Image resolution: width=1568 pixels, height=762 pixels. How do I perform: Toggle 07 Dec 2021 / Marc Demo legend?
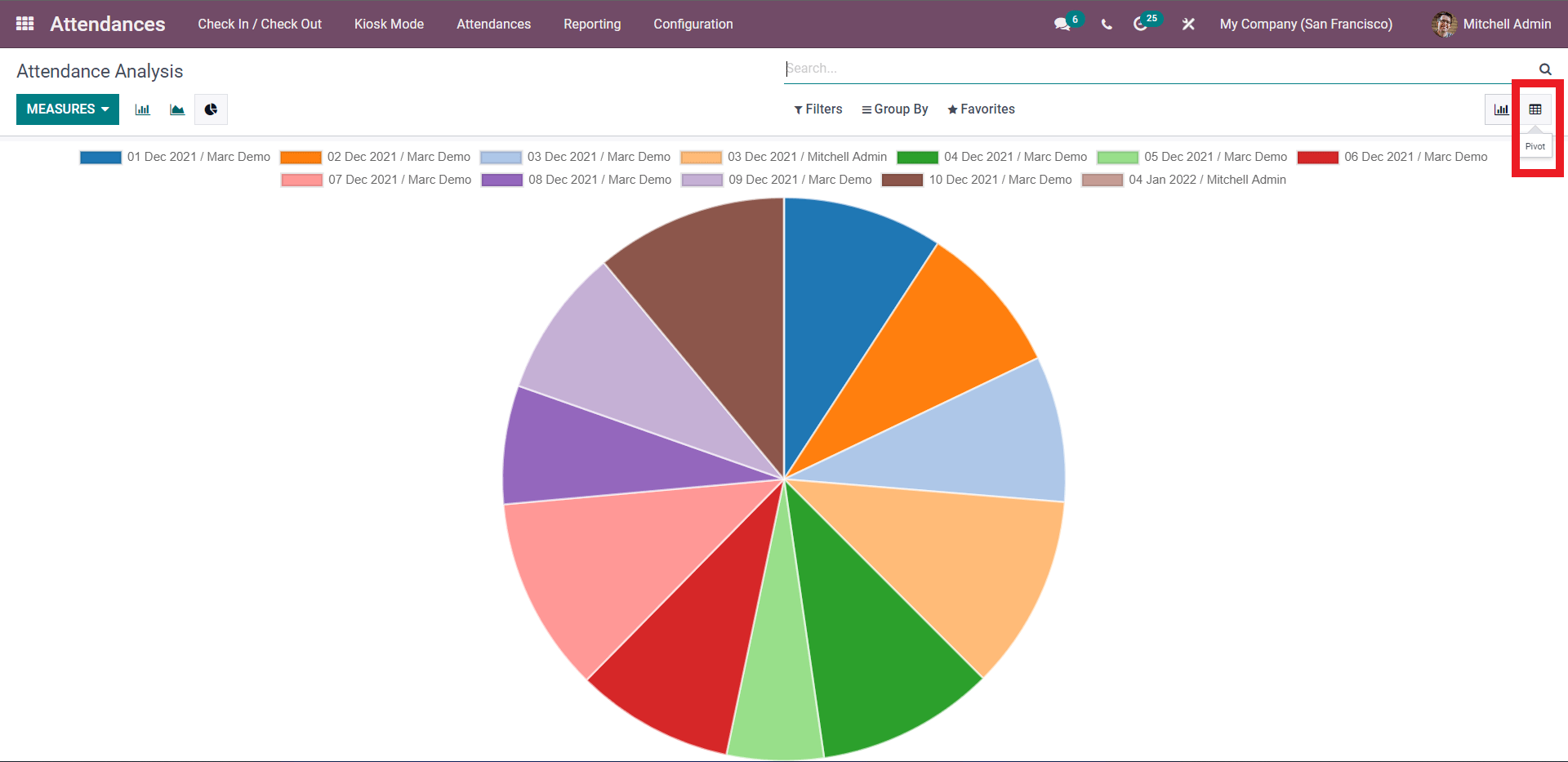pyautogui.click(x=376, y=180)
